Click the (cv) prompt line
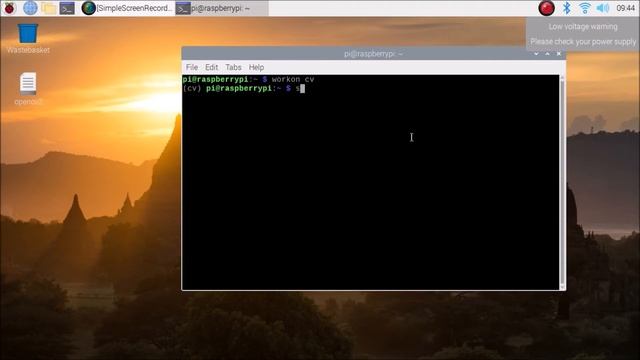 point(244,88)
